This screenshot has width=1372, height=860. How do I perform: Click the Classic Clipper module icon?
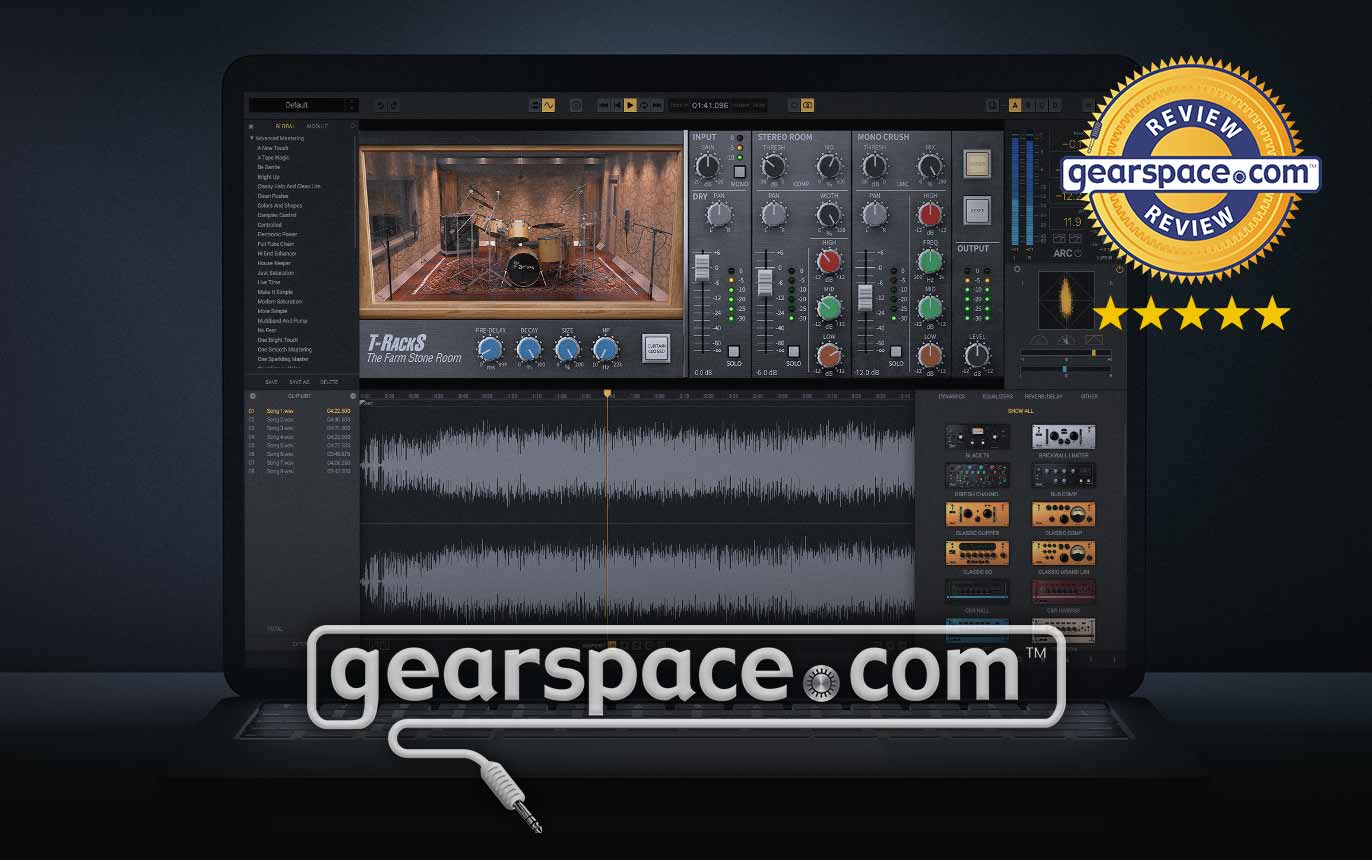pos(977,514)
